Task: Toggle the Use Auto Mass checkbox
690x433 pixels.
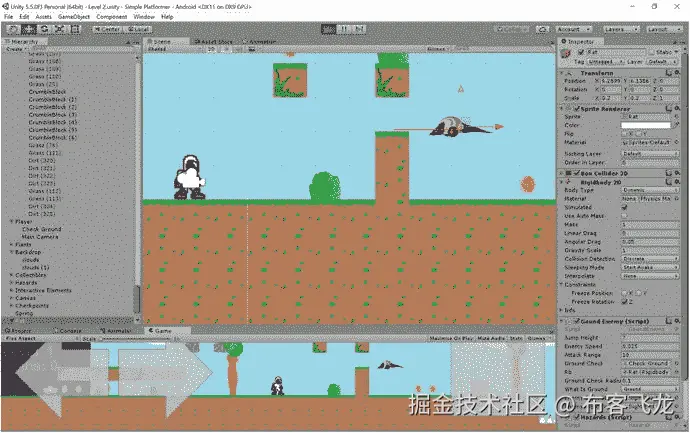Action: coord(624,216)
